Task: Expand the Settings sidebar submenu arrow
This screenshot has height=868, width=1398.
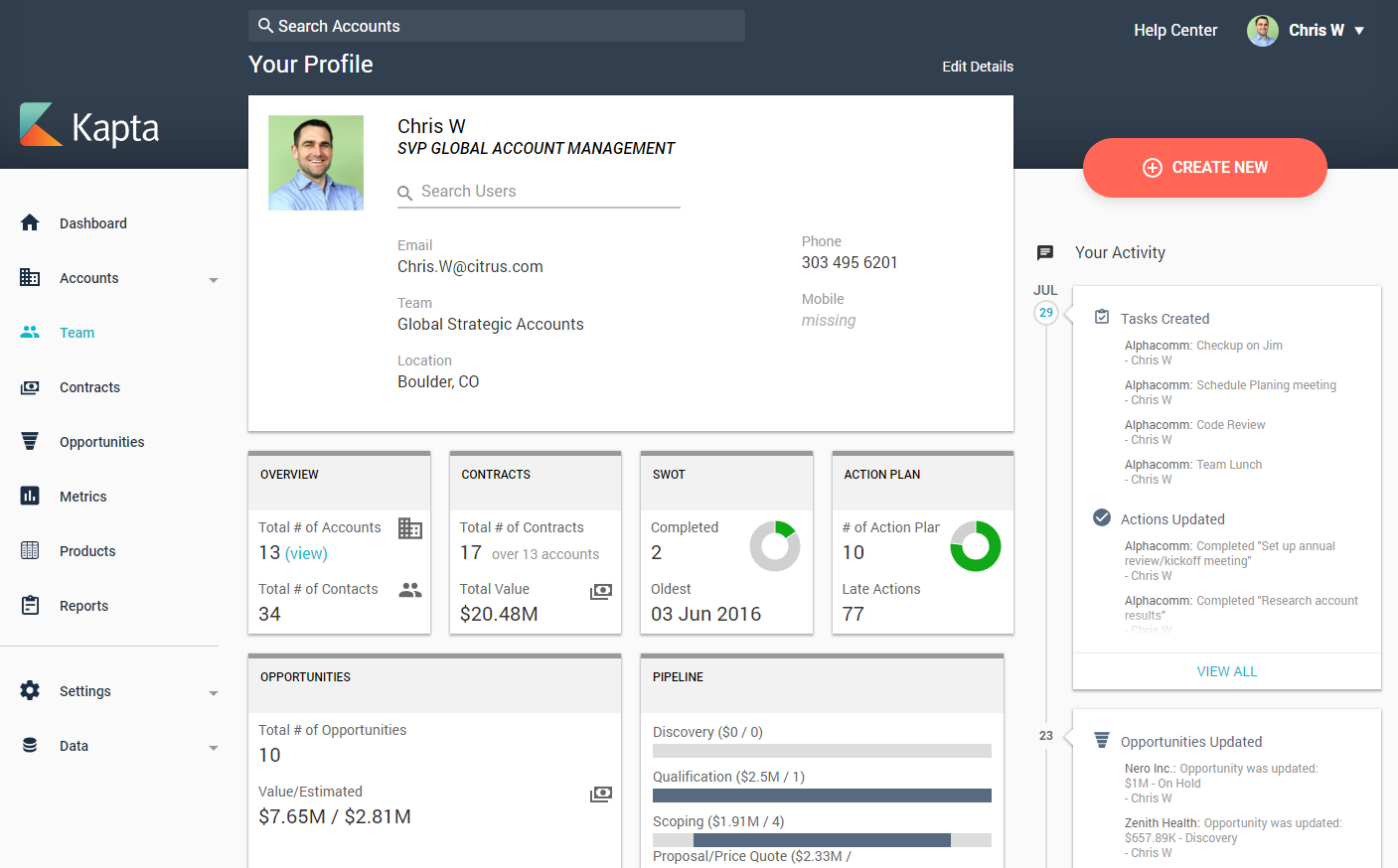Action: tap(214, 693)
